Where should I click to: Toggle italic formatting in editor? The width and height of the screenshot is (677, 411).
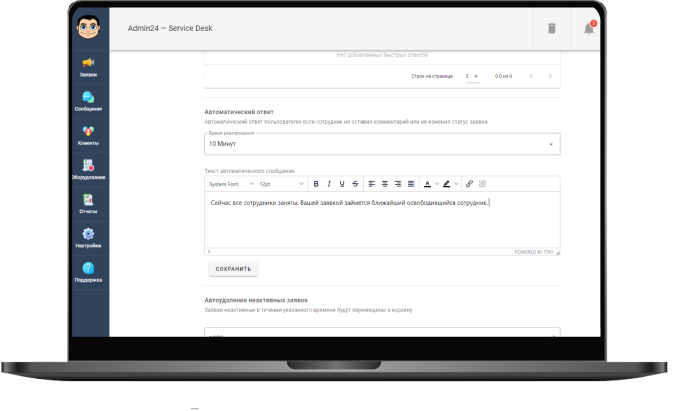point(329,184)
